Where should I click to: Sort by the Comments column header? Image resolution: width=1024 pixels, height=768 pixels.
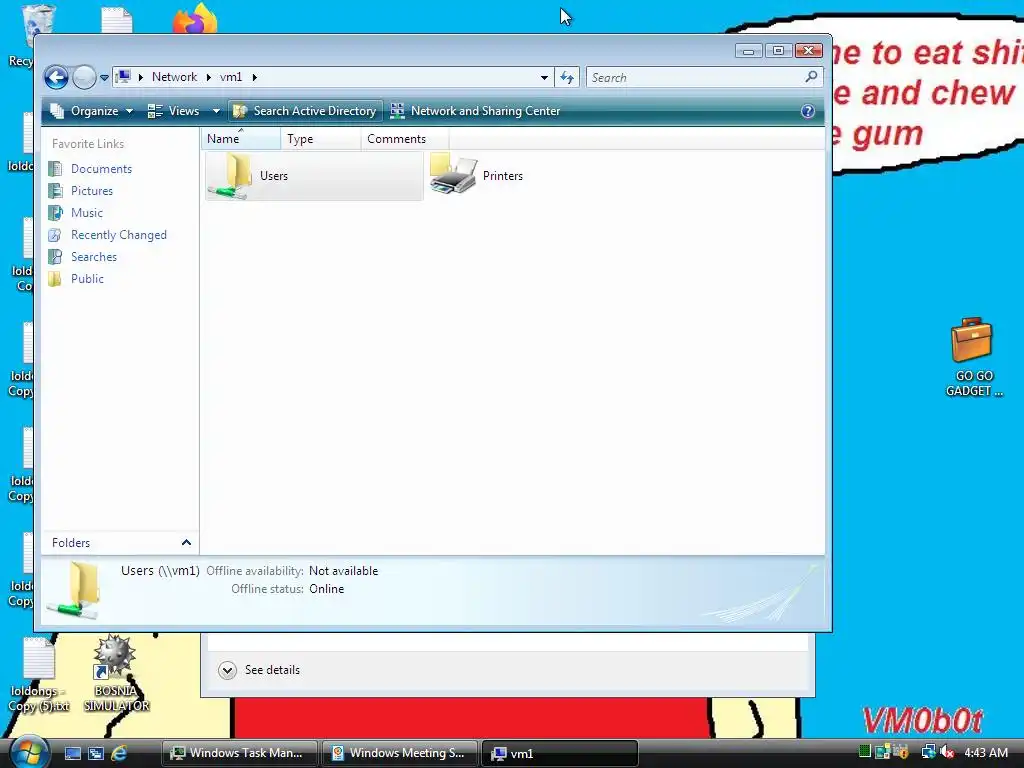(405, 138)
